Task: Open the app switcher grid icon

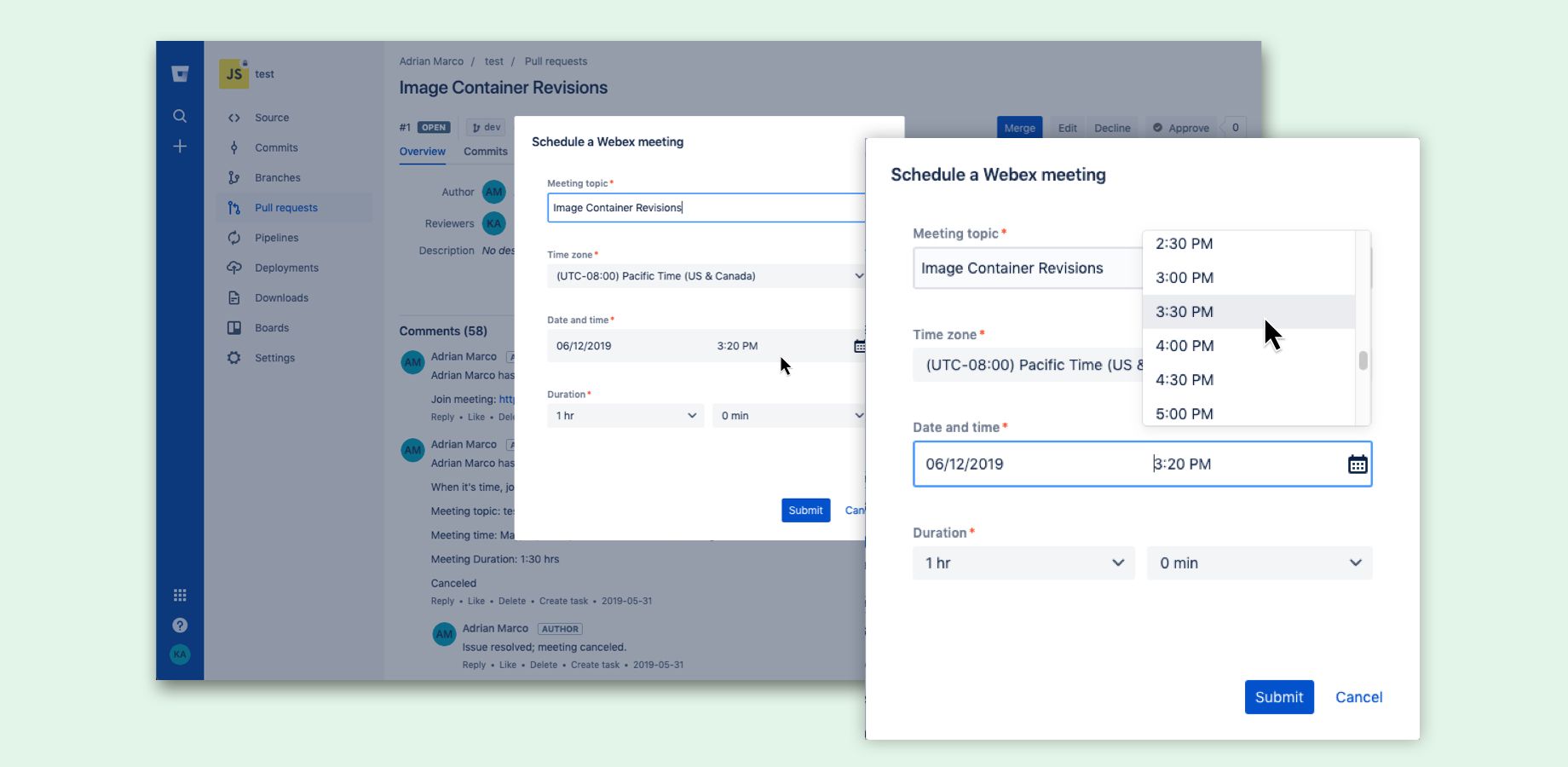Action: [x=180, y=595]
